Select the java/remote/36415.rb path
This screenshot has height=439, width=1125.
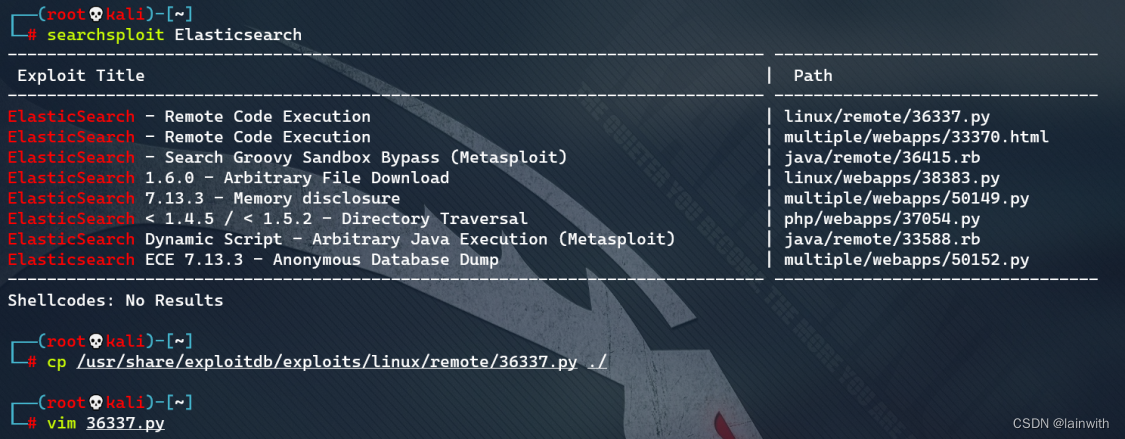(882, 157)
